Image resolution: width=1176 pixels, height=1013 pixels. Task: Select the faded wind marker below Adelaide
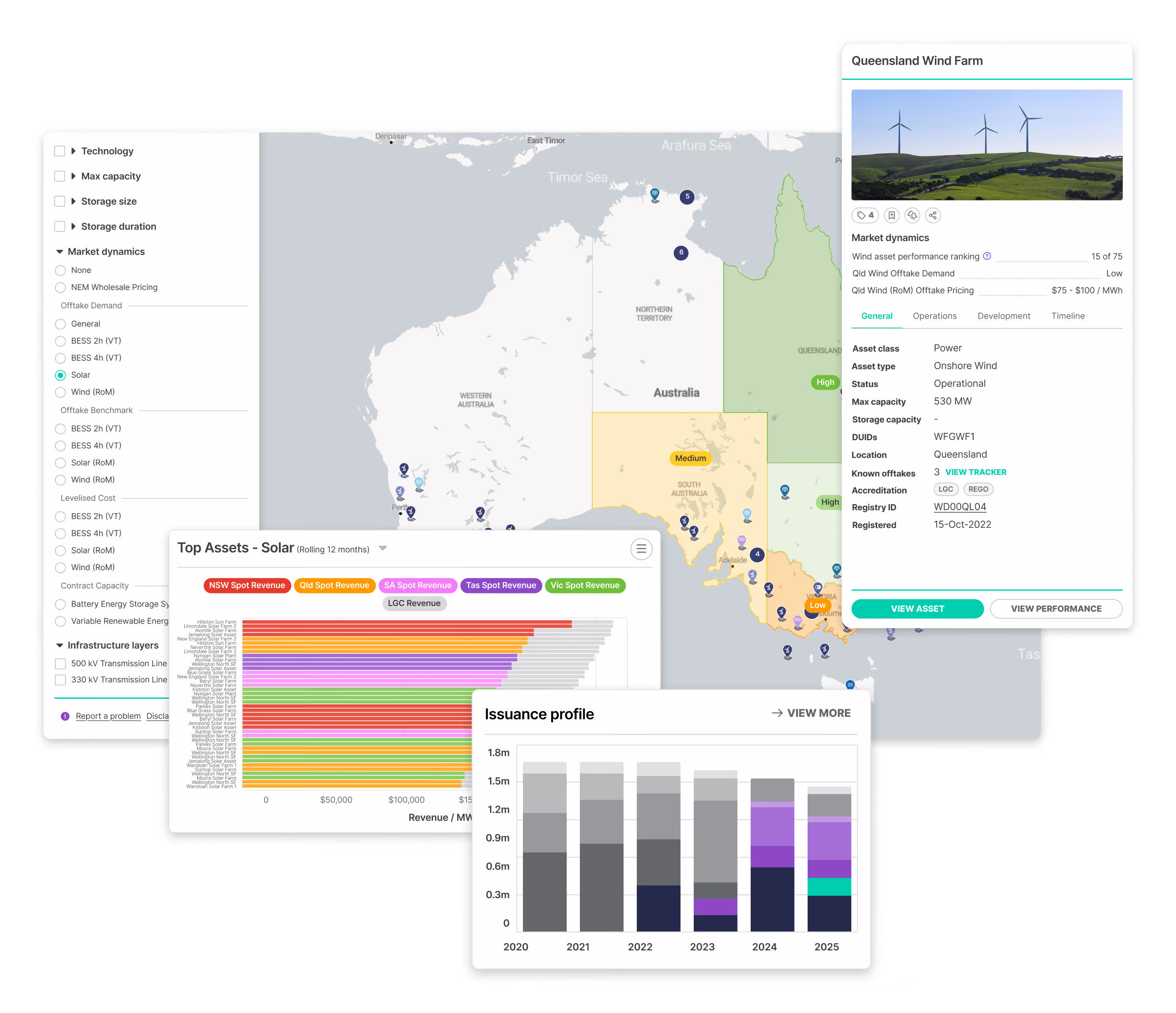coord(753,577)
